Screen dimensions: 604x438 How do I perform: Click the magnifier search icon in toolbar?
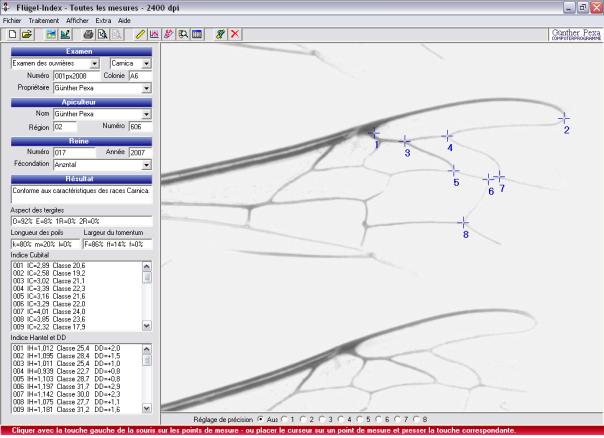pyautogui.click(x=183, y=34)
